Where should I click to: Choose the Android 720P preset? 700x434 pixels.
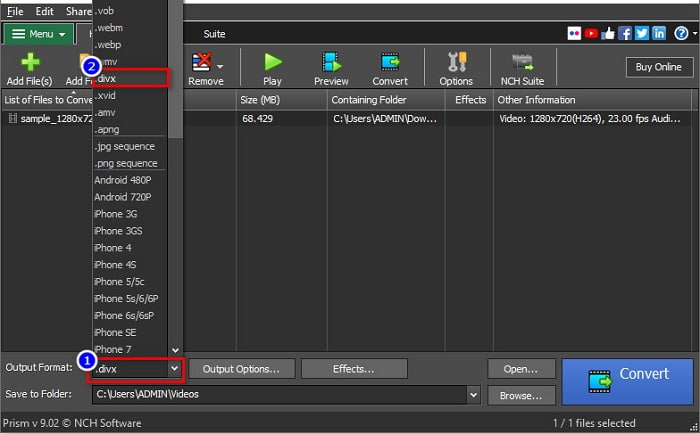pyautogui.click(x=130, y=197)
